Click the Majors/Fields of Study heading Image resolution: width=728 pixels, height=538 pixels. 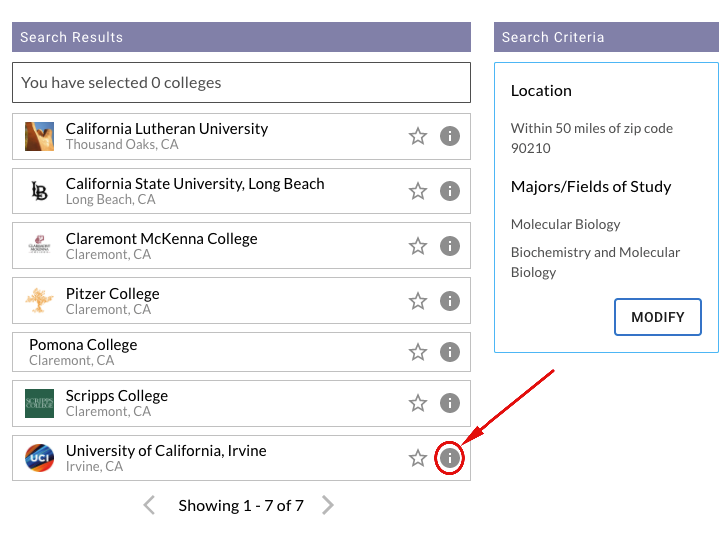coord(591,187)
